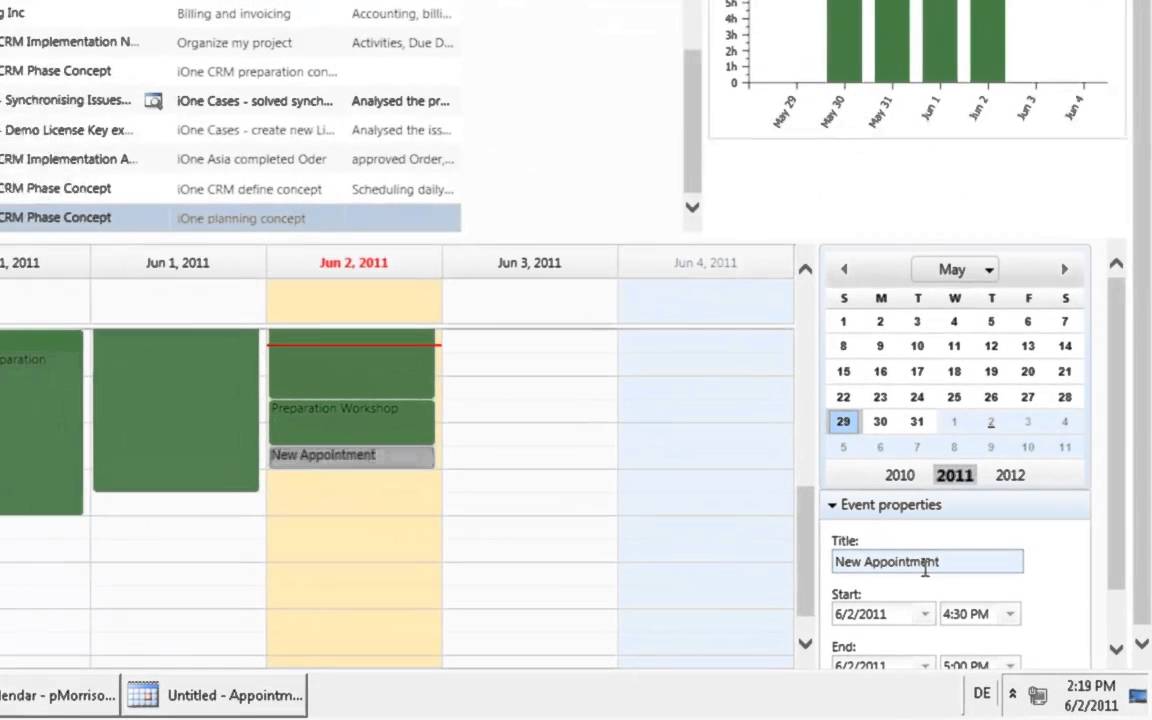
Task: Click the Title field New Appointment
Action: click(927, 562)
